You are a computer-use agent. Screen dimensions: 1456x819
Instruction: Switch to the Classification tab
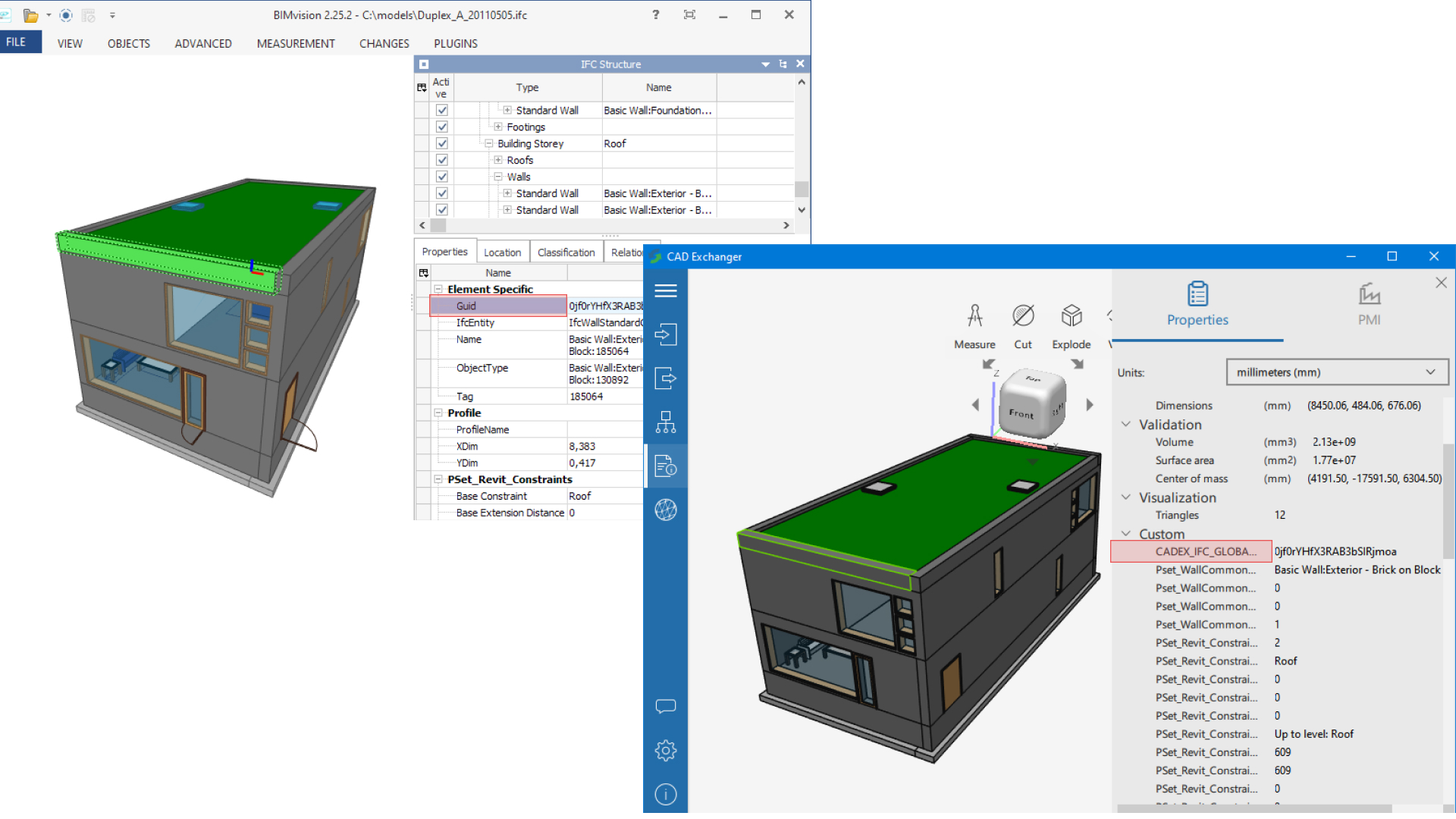coord(566,253)
